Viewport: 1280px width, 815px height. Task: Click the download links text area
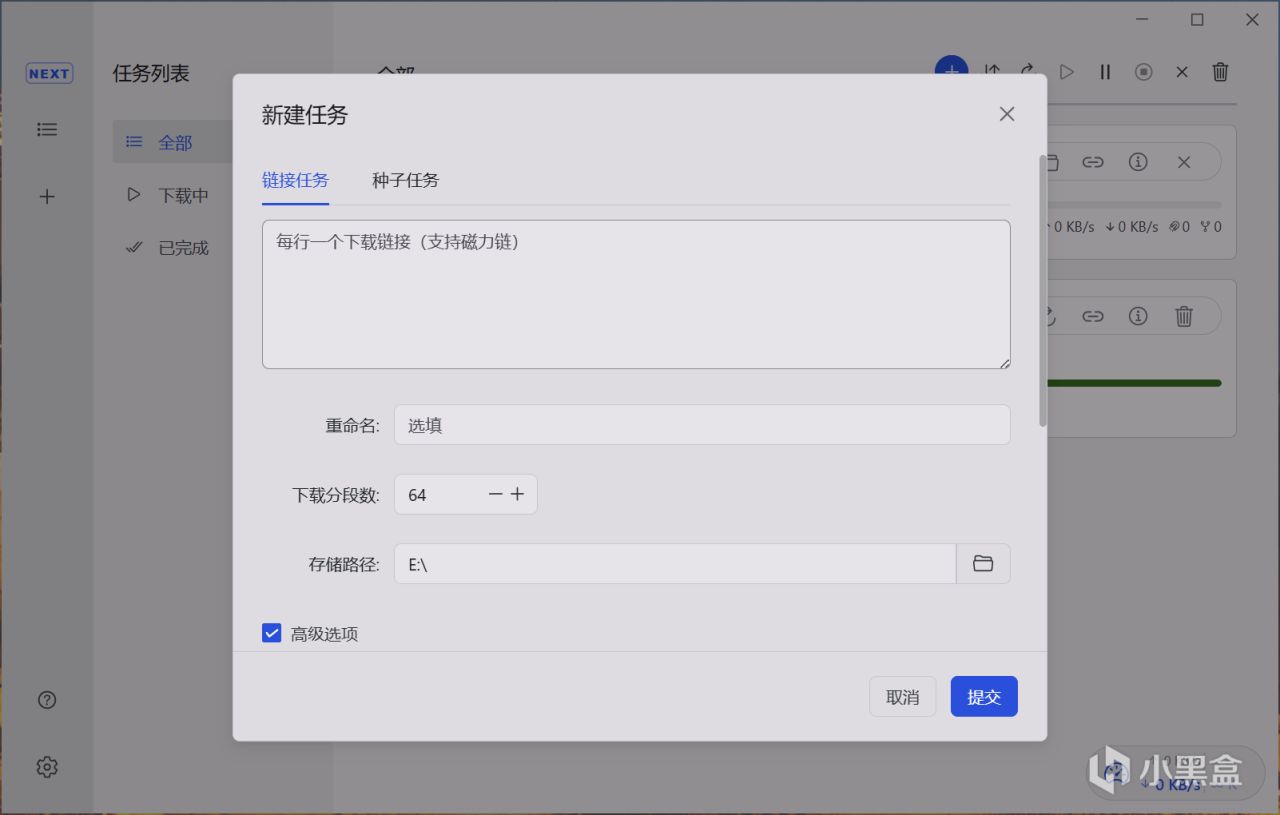pos(636,294)
